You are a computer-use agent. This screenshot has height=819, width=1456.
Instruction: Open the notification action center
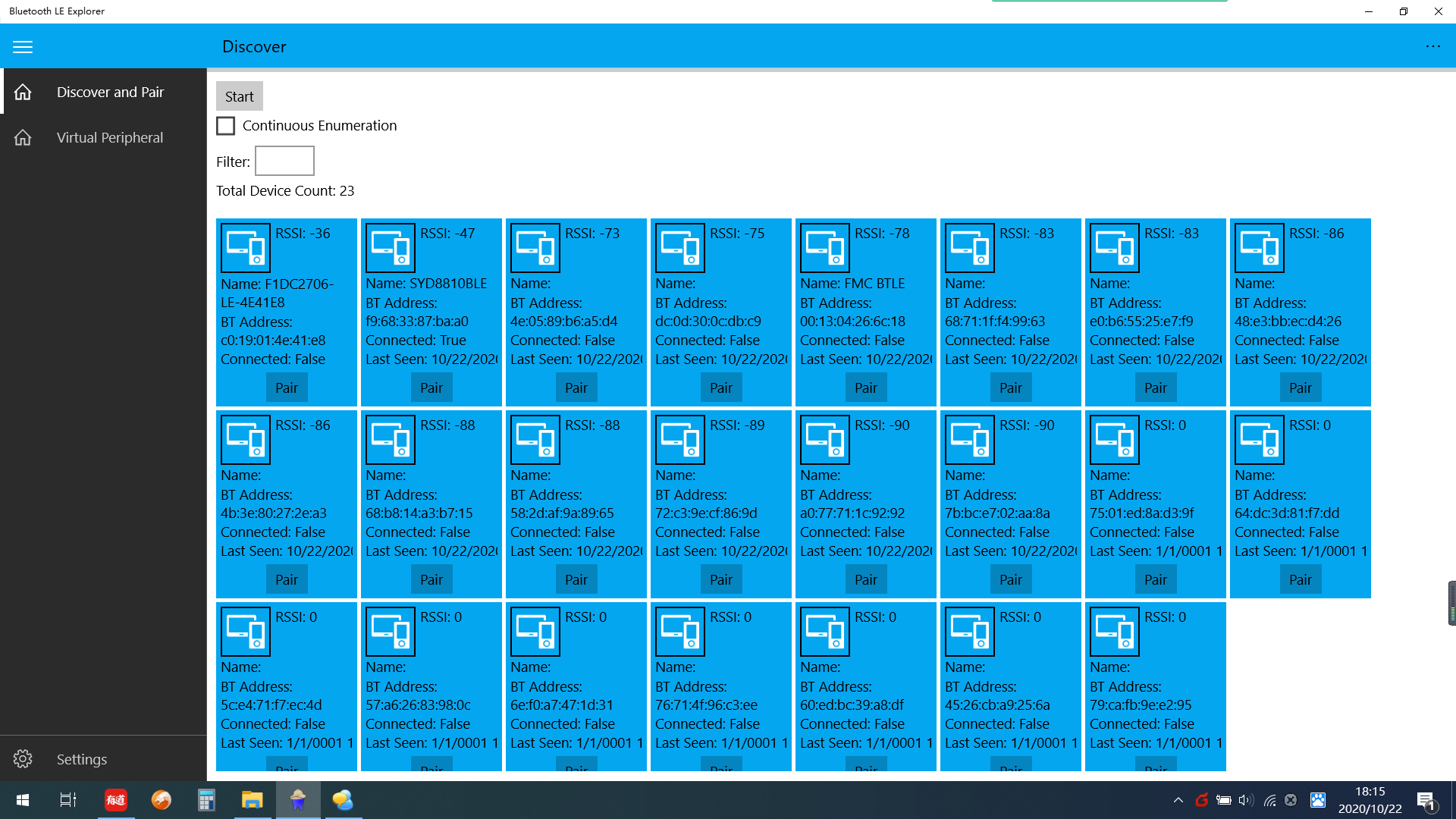(1426, 800)
